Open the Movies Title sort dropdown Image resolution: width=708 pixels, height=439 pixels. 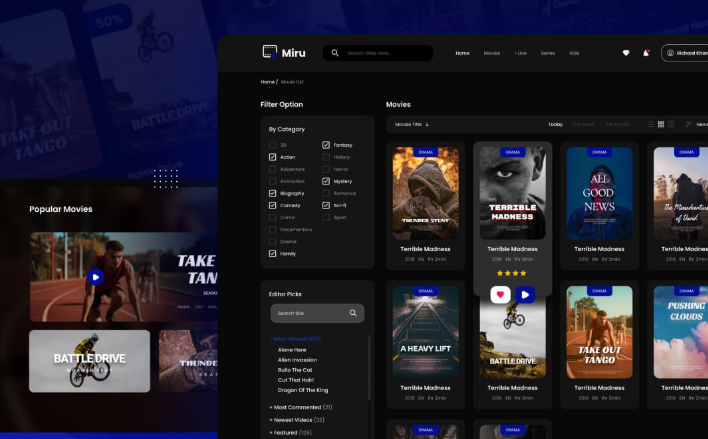(x=412, y=124)
